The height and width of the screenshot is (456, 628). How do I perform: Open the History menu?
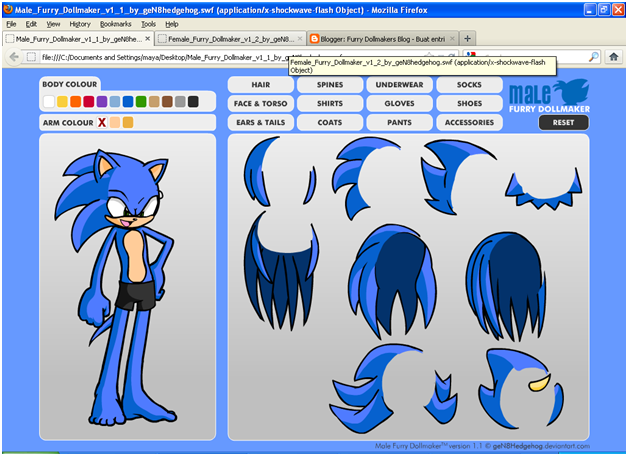pyautogui.click(x=80, y=24)
